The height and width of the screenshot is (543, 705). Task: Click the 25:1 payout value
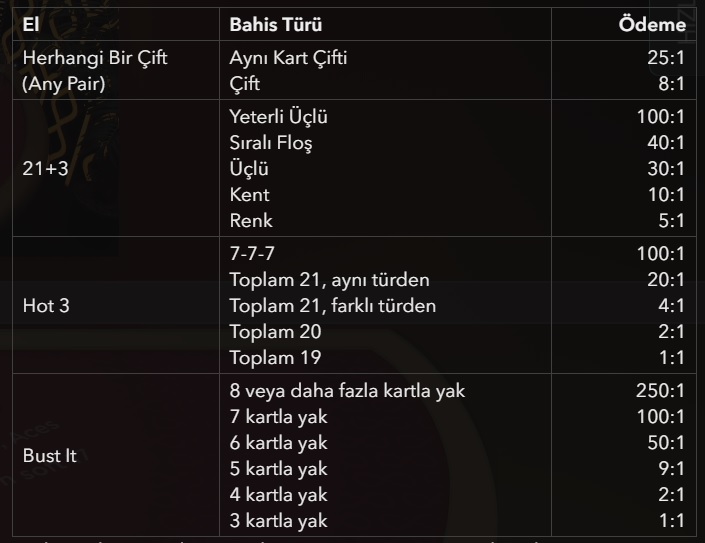[665, 58]
